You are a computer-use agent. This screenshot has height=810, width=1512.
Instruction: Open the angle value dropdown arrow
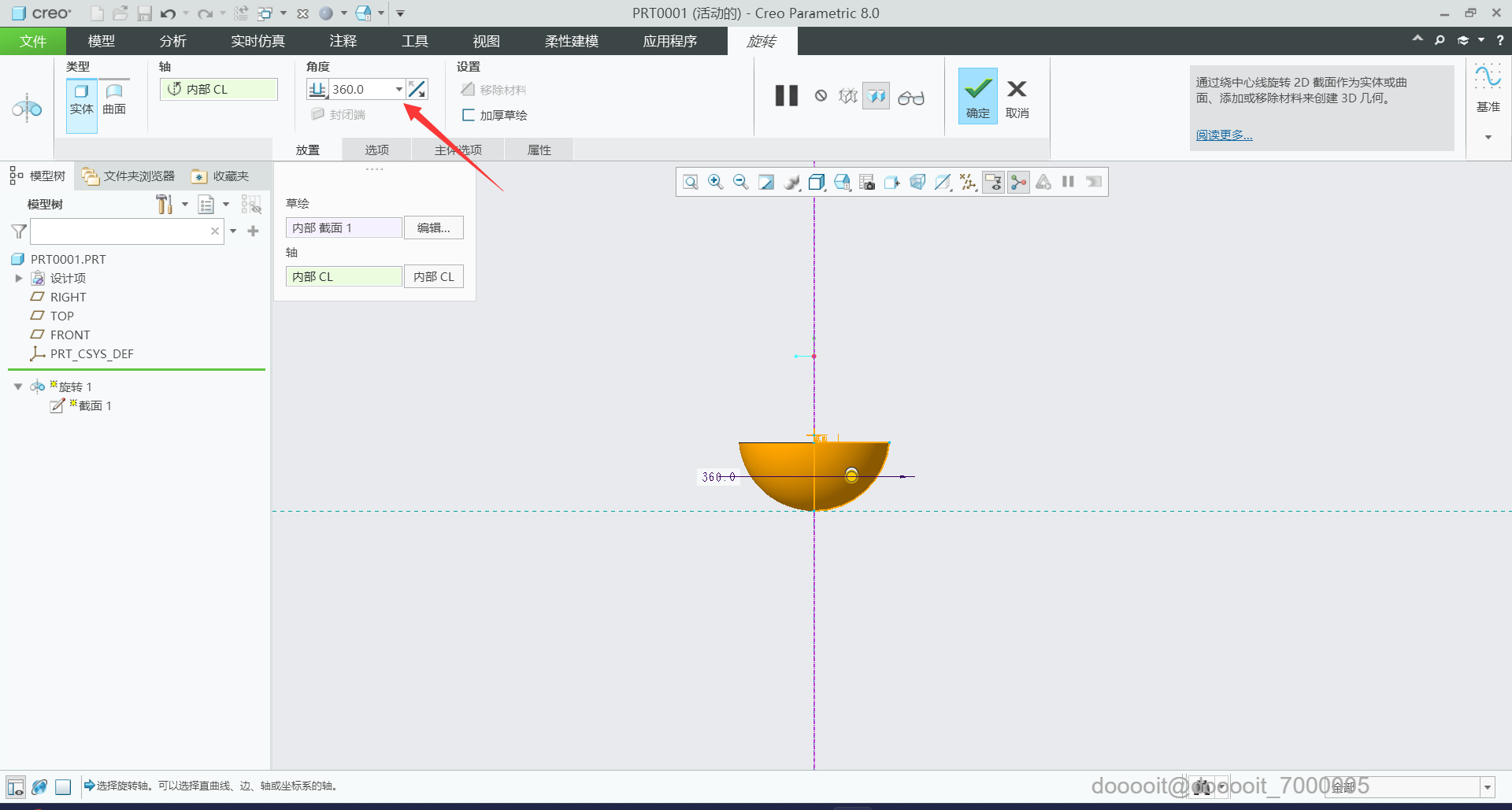[399, 89]
